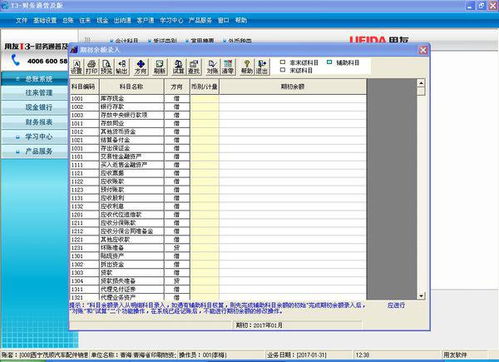499x362 pixels.
Task: Click the 查找 (Find) toolbar icon
Action: click(194, 67)
